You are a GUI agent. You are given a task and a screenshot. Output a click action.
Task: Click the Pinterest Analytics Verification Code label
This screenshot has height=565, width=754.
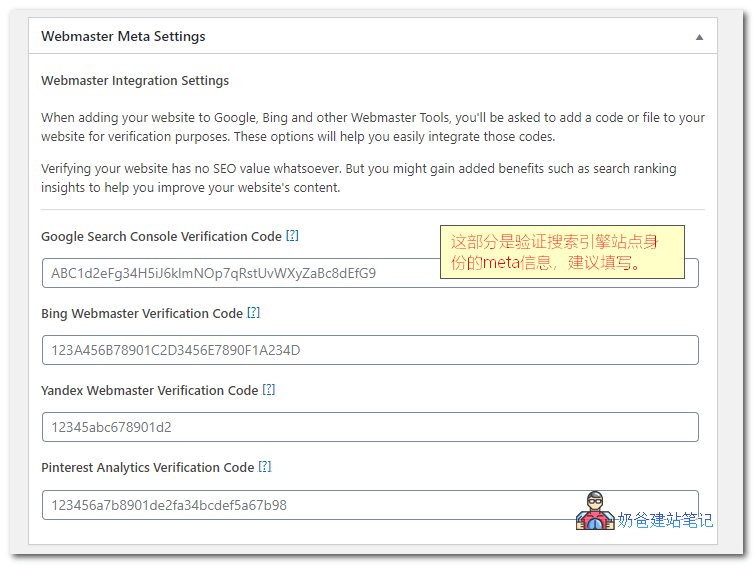pos(148,467)
